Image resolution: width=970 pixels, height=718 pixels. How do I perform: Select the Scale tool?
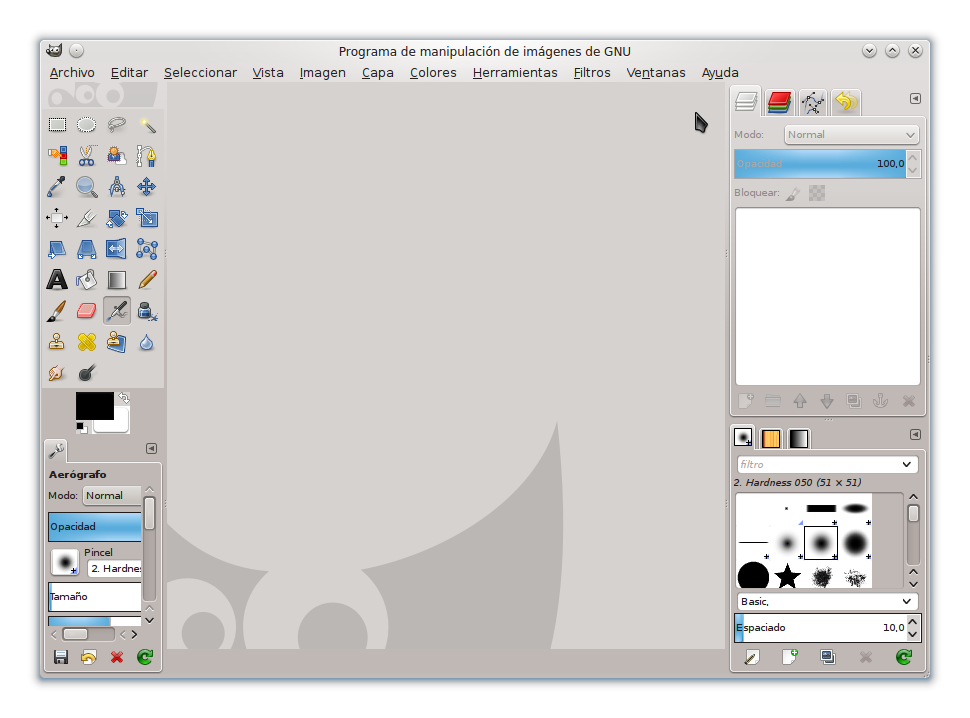click(x=147, y=218)
